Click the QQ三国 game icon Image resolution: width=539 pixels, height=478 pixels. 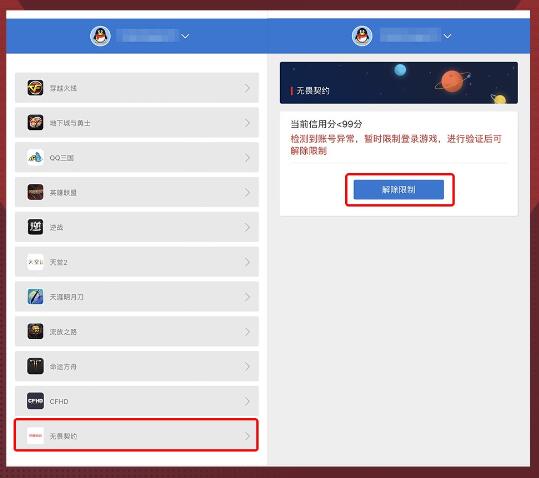pyautogui.click(x=35, y=157)
